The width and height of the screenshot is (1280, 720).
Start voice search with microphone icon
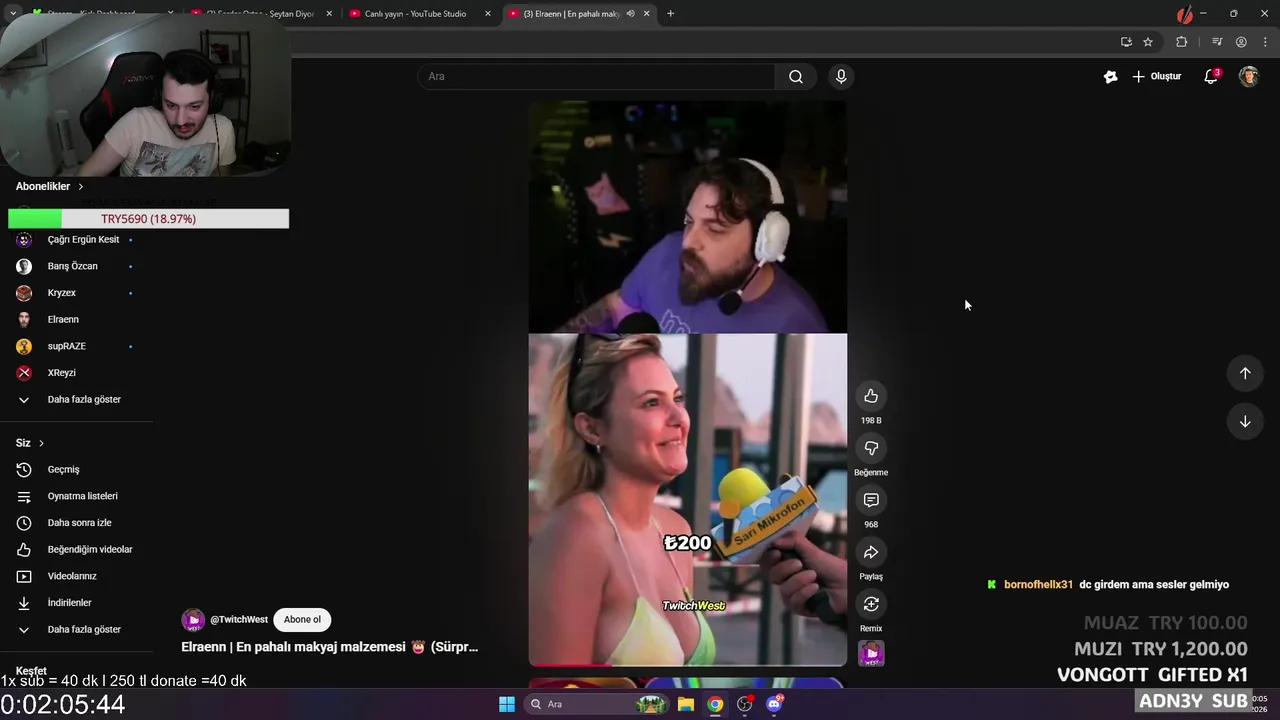(841, 76)
